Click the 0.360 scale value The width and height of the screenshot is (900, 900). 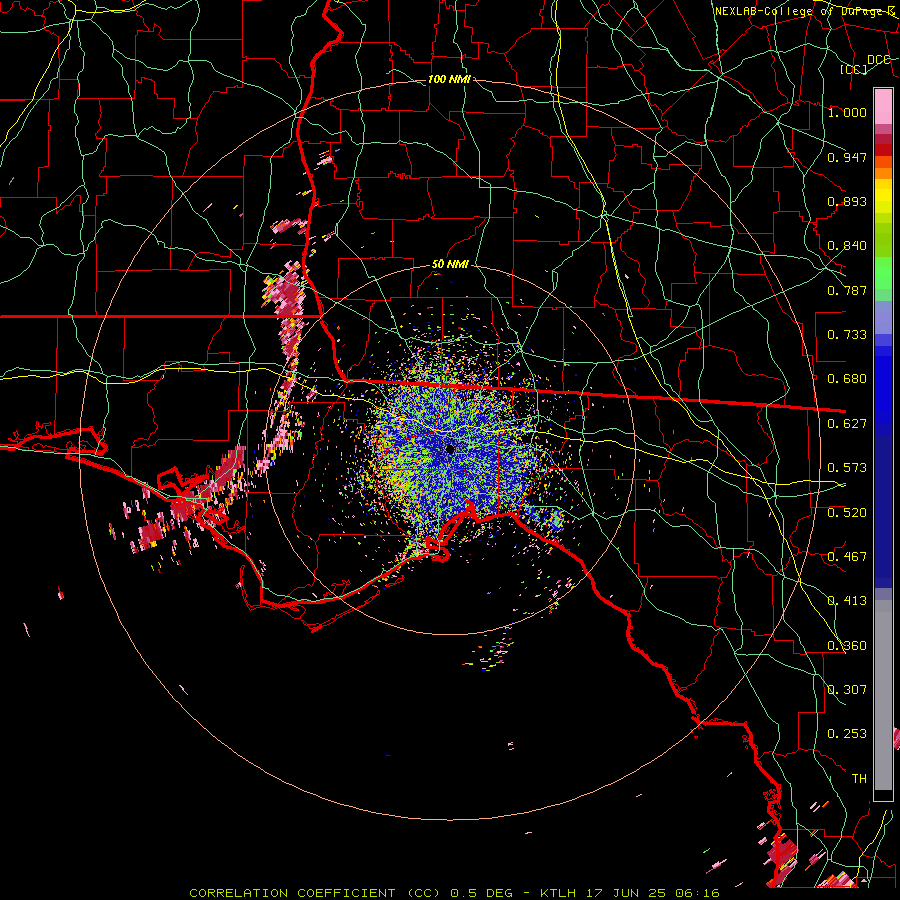[847, 646]
